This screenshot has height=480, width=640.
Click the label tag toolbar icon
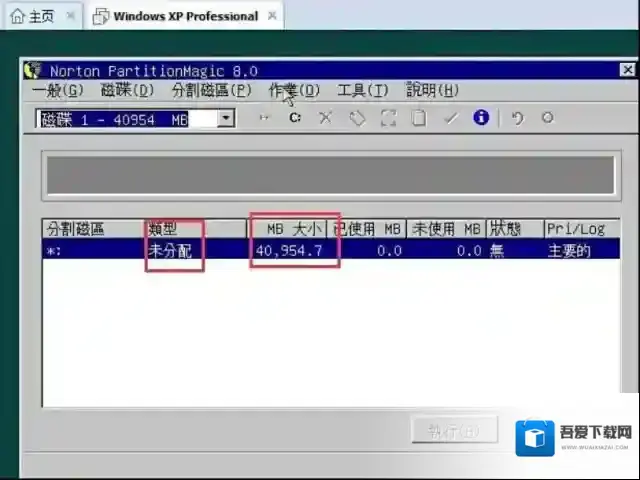[x=357, y=118]
